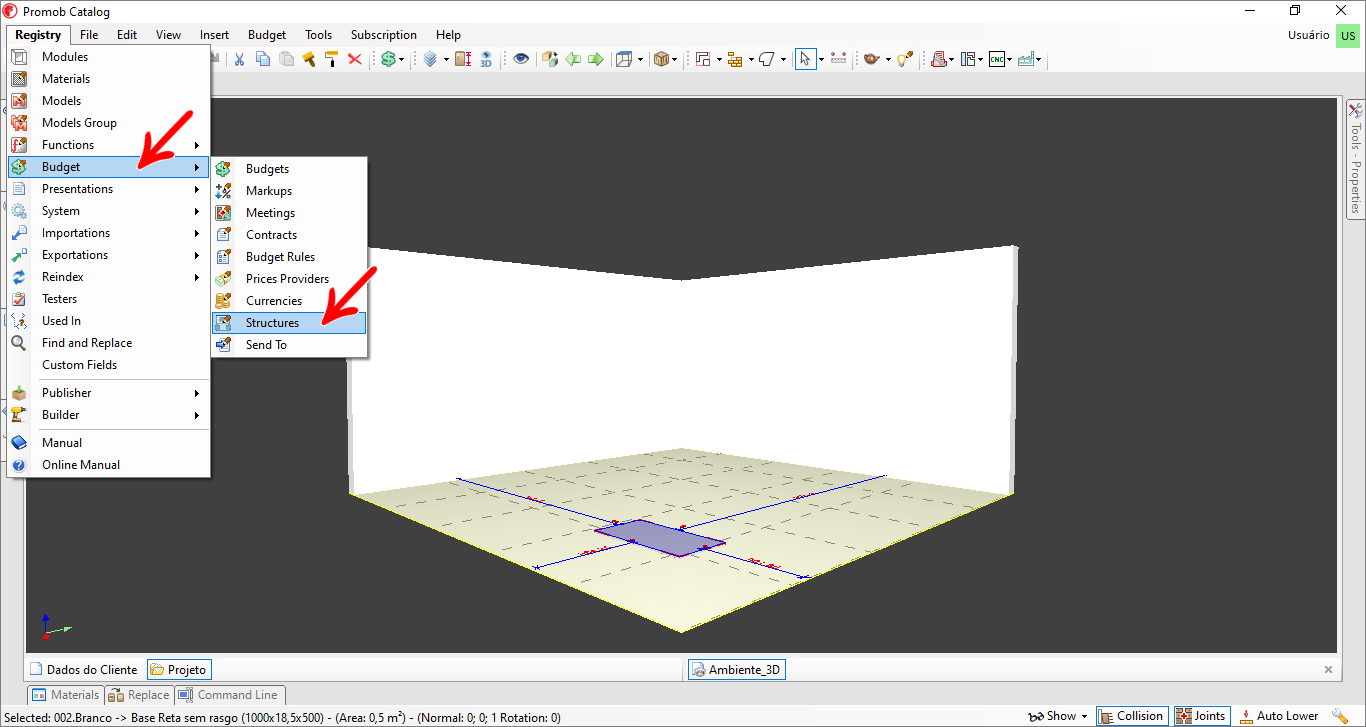Screen dimensions: 1366x727
Task: Click the paint roller icon
Action: (x=331, y=59)
